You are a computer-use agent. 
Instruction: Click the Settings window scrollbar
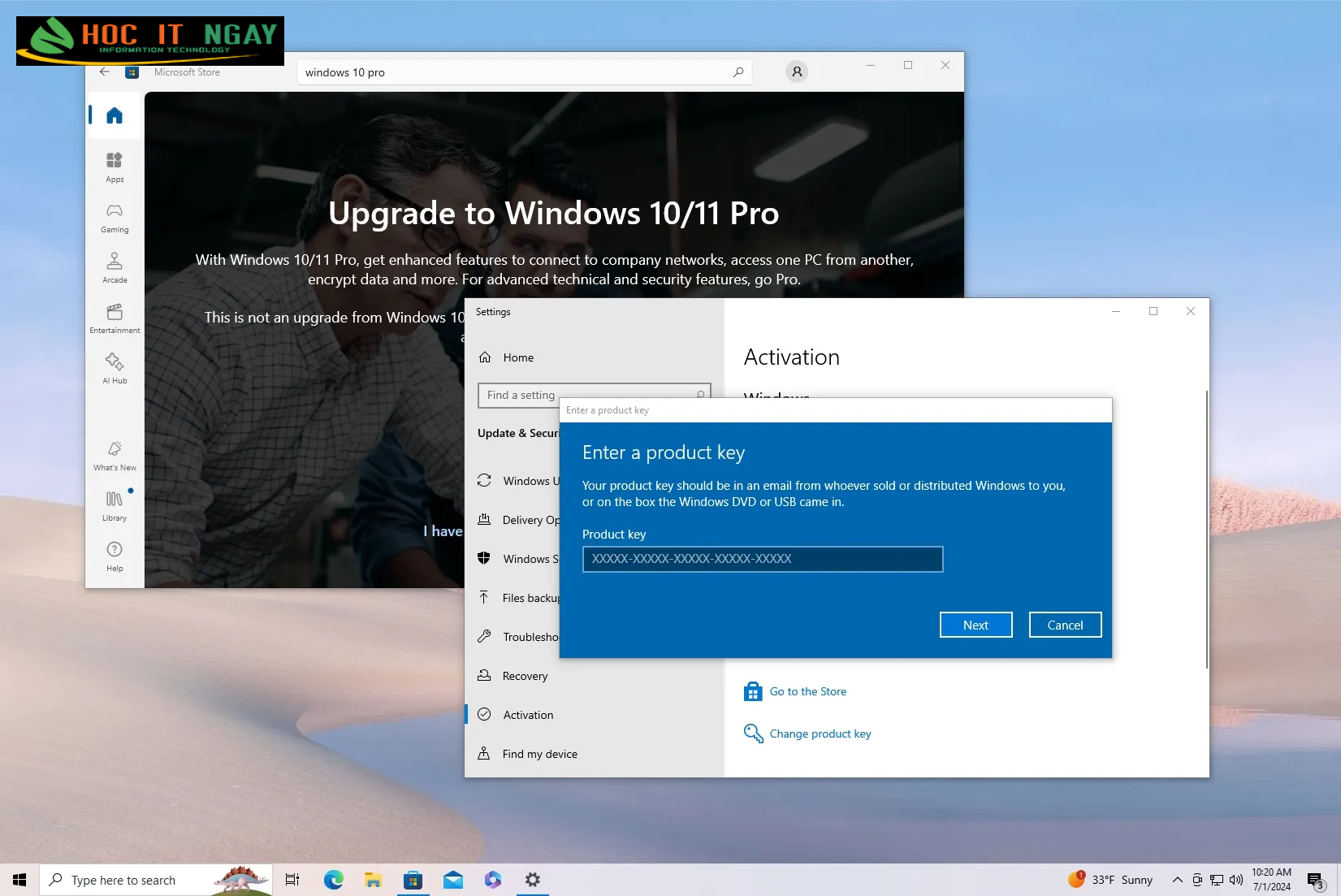1206,529
